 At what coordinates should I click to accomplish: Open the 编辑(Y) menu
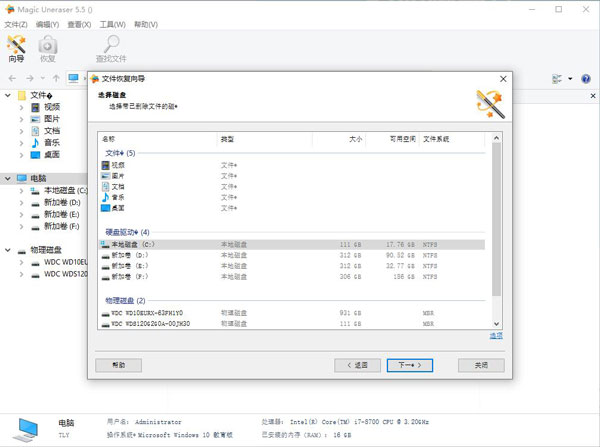pyautogui.click(x=47, y=24)
